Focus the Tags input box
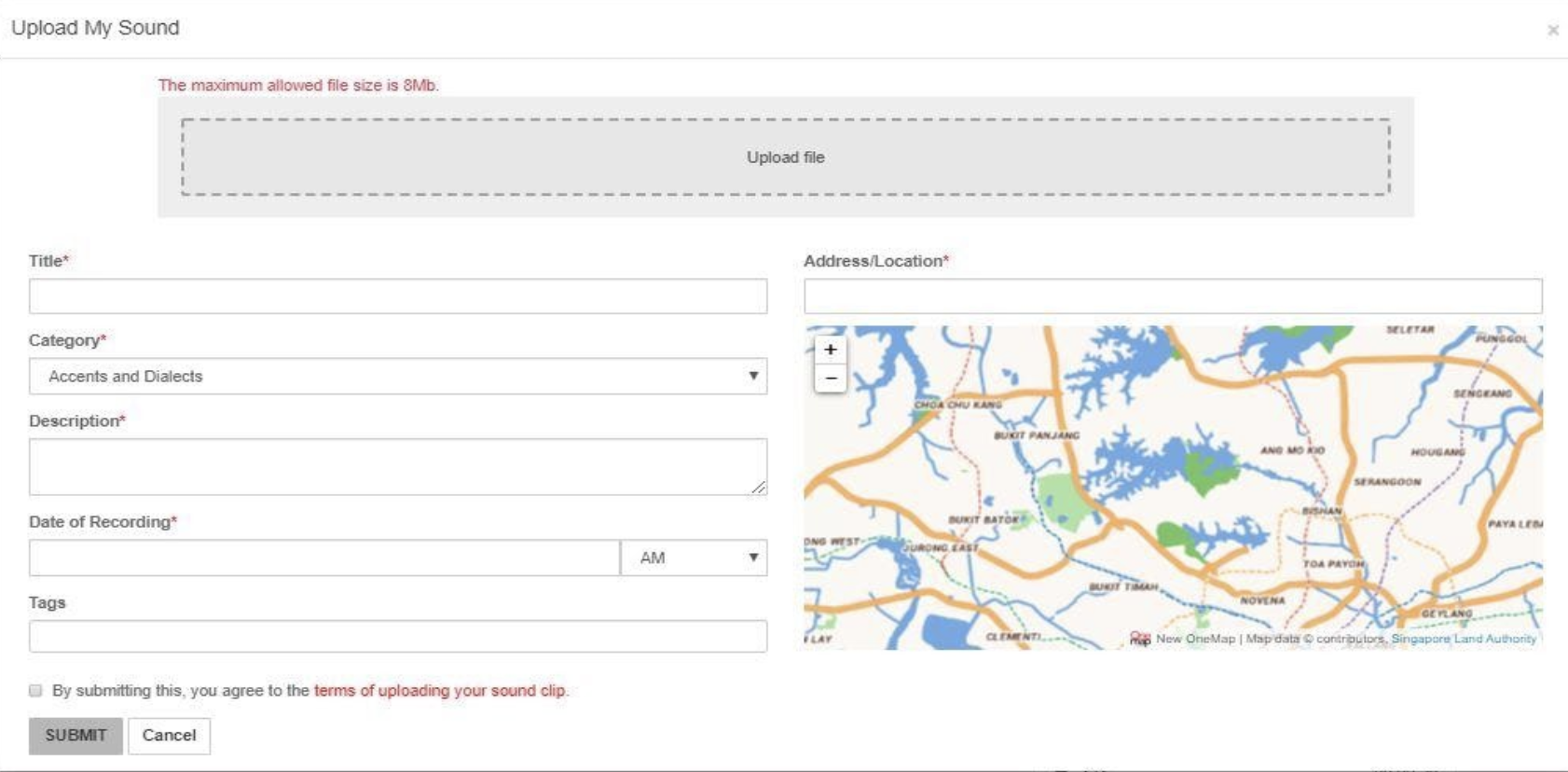 pyautogui.click(x=398, y=637)
